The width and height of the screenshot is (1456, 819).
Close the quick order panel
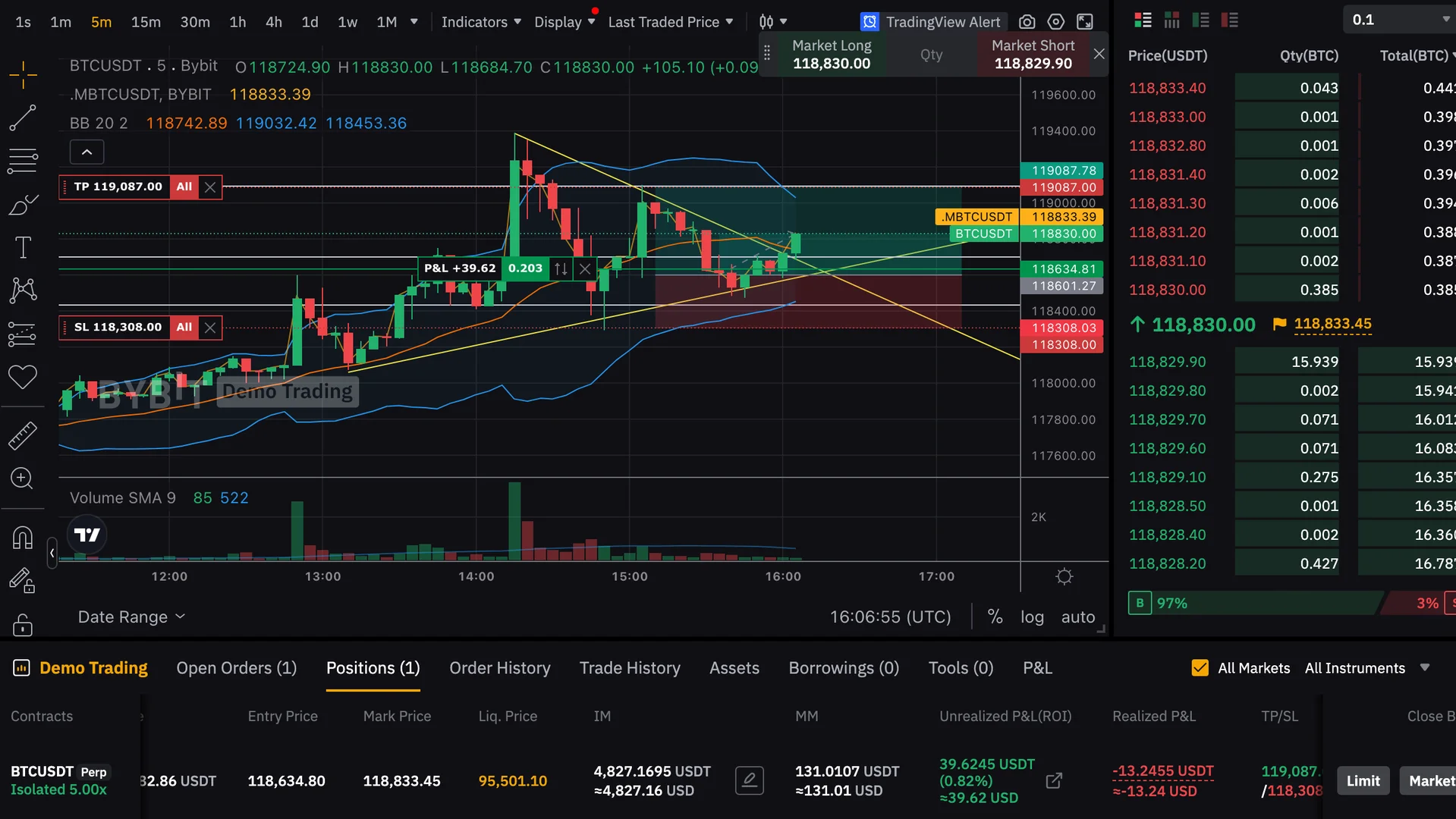pyautogui.click(x=1099, y=54)
